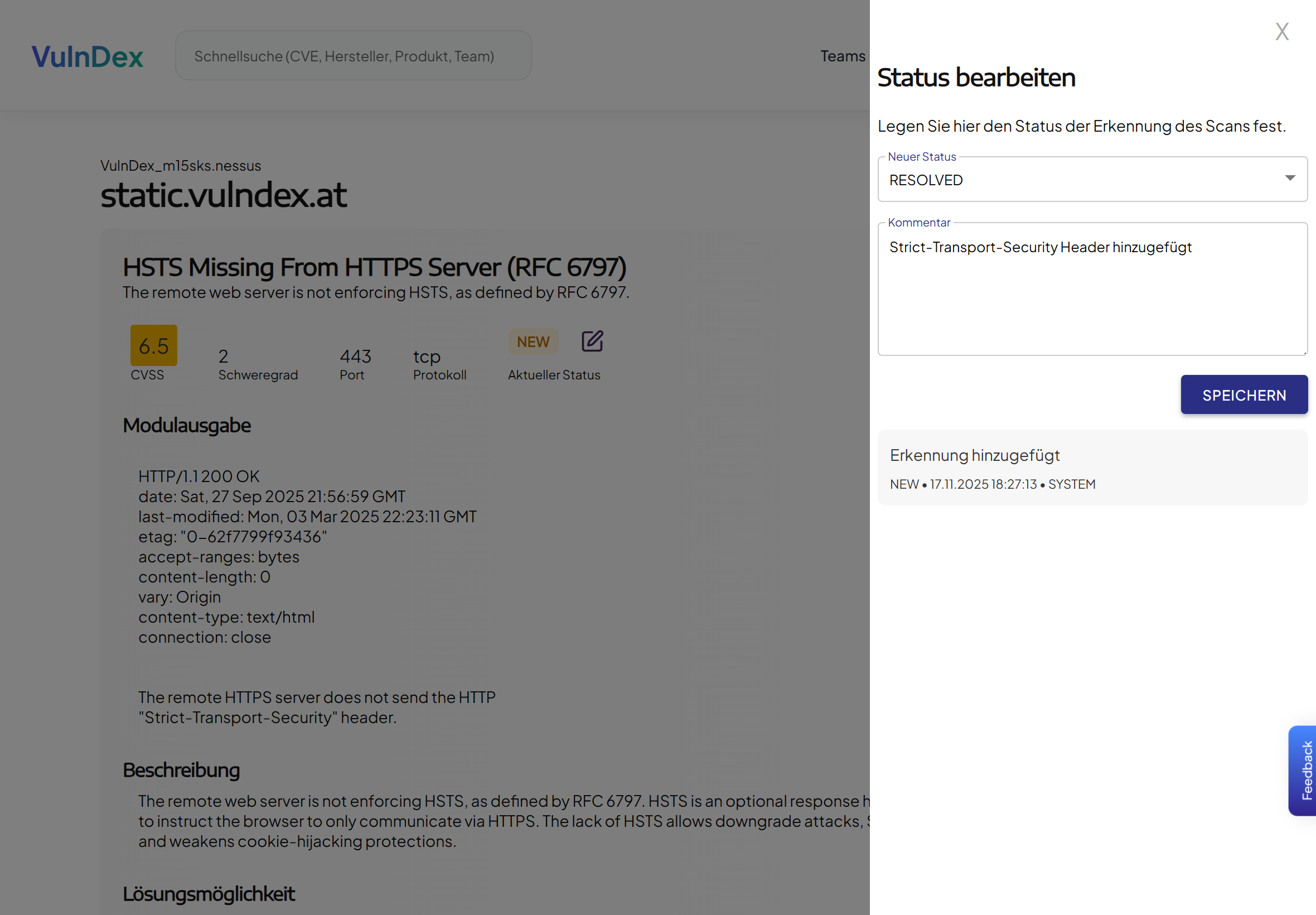The height and width of the screenshot is (915, 1316).
Task: Click the static.vulndex.at hostname title
Action: [x=224, y=195]
